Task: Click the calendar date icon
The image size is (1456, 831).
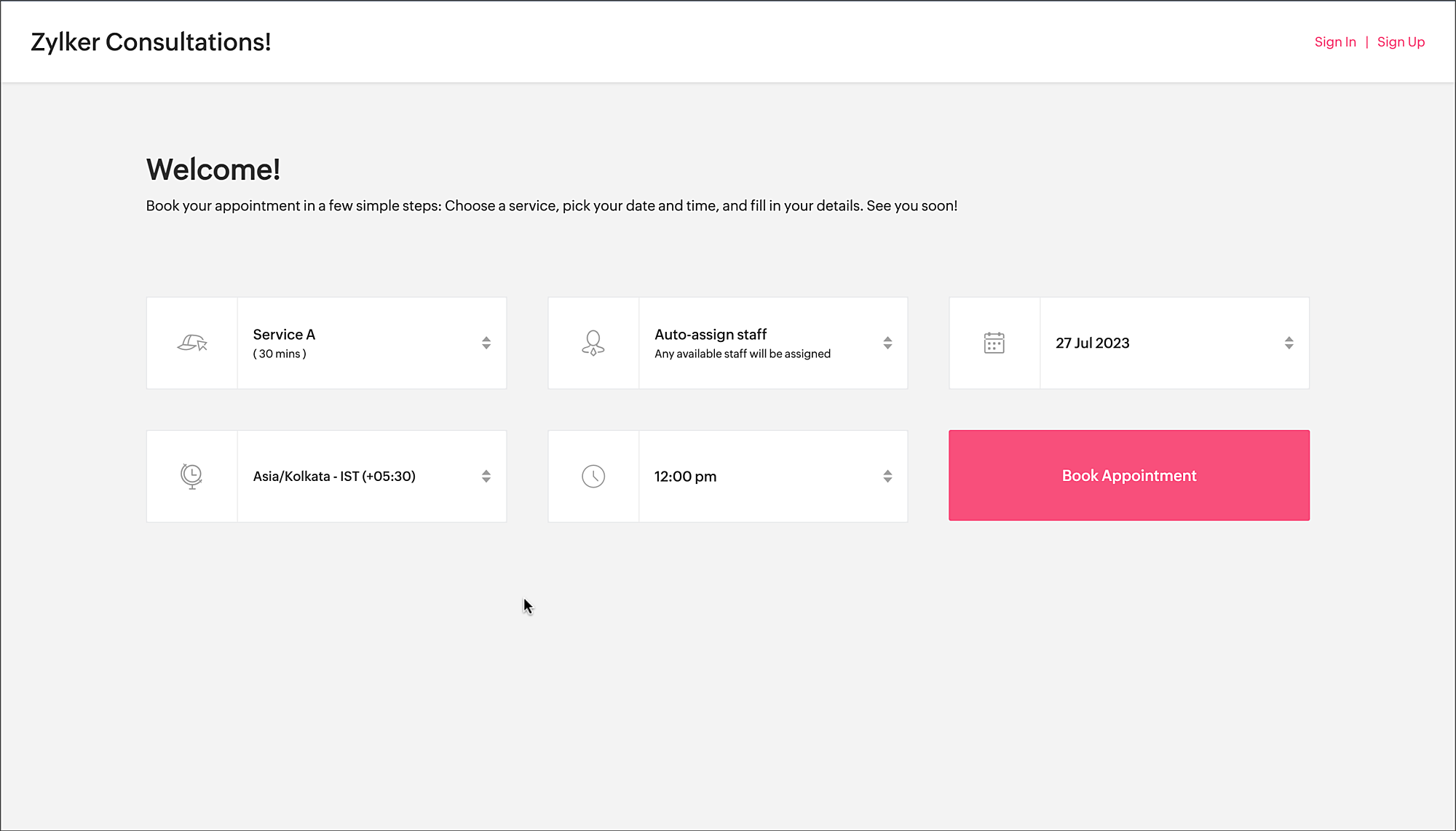Action: 994,343
